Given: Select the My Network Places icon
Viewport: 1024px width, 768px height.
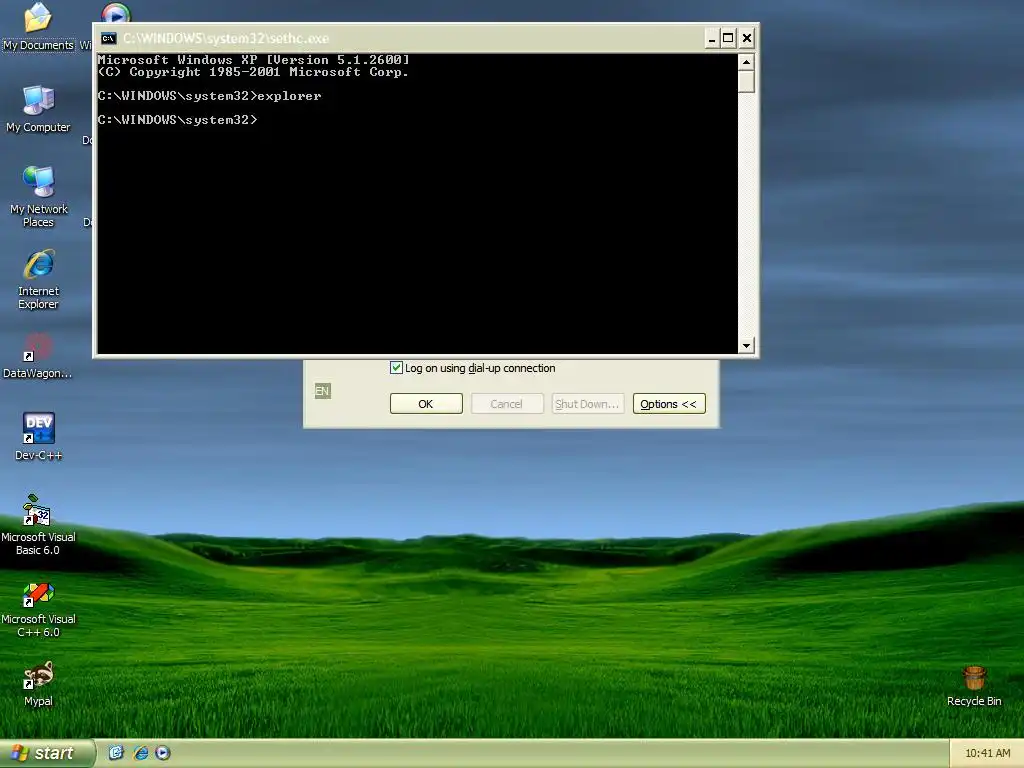Looking at the screenshot, I should (38, 196).
